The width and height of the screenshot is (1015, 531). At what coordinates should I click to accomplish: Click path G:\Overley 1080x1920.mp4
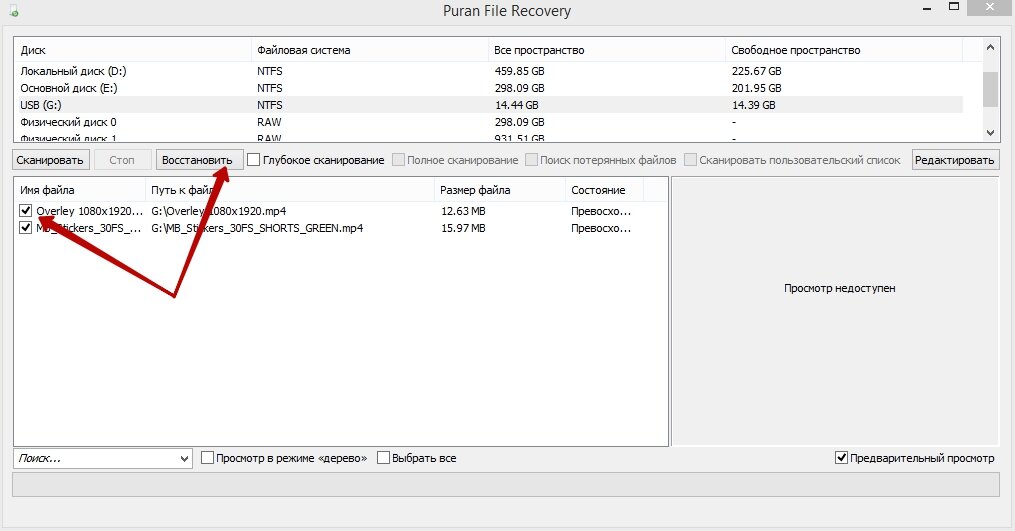click(x=219, y=211)
